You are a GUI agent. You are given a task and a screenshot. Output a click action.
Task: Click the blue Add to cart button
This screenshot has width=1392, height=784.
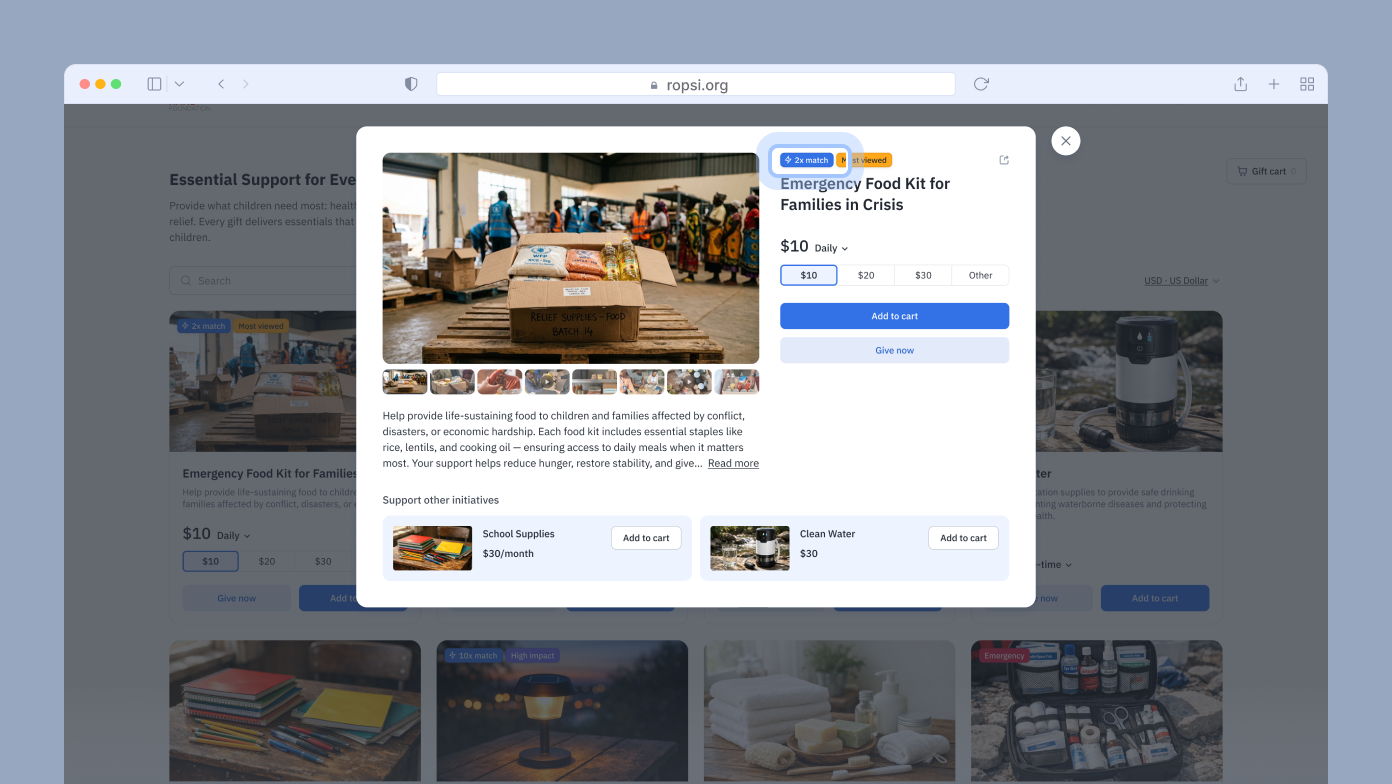tap(894, 316)
